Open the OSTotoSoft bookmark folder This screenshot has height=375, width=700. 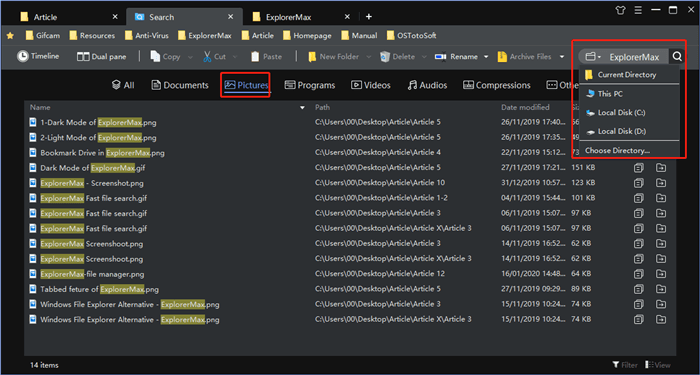[411, 35]
